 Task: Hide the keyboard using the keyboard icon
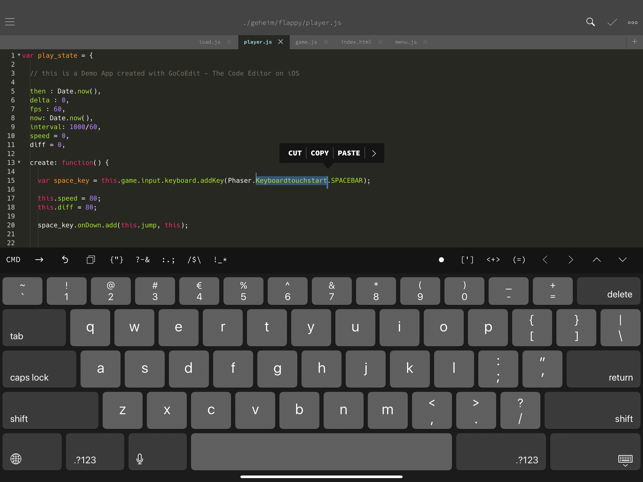pyautogui.click(x=624, y=460)
